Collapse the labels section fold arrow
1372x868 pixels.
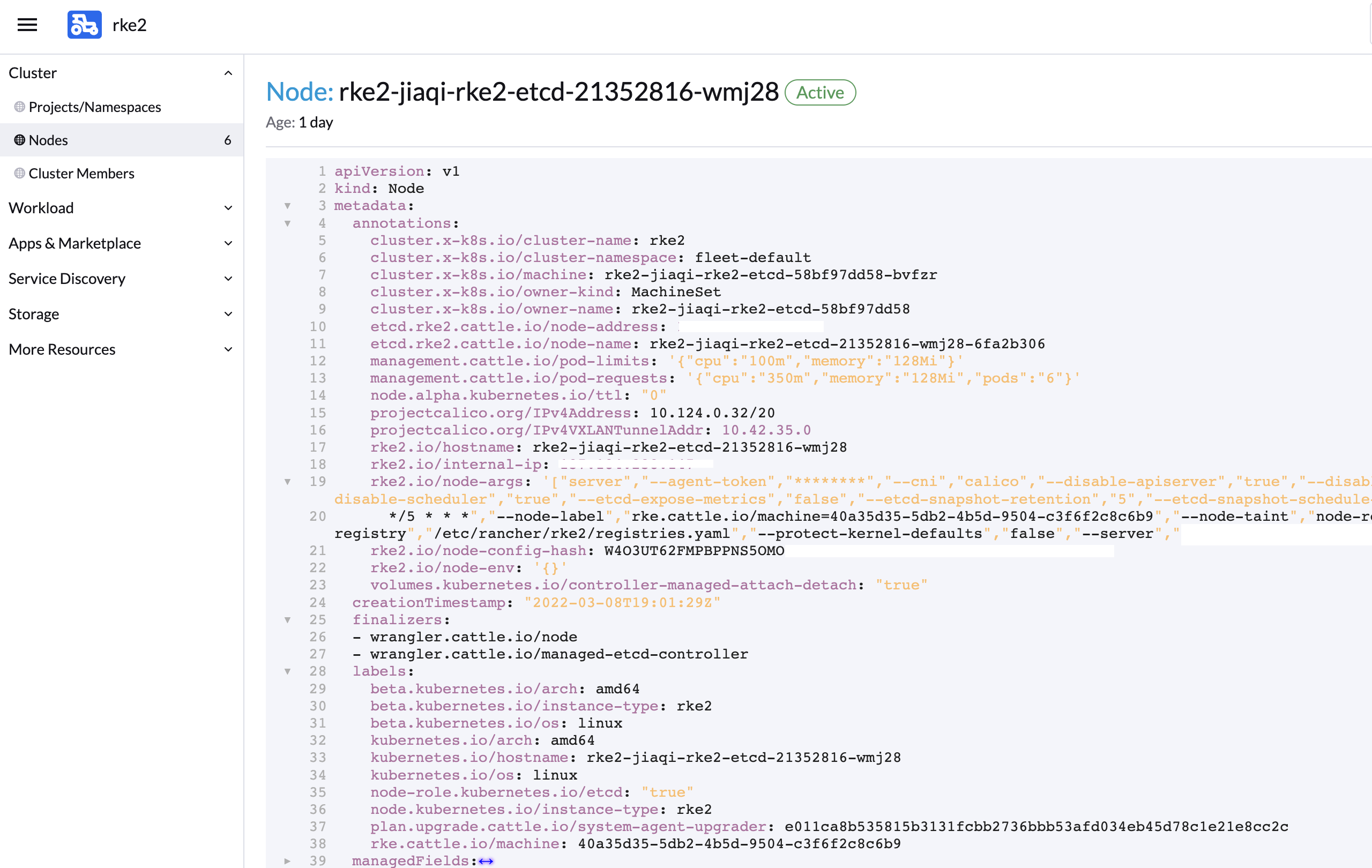click(288, 671)
